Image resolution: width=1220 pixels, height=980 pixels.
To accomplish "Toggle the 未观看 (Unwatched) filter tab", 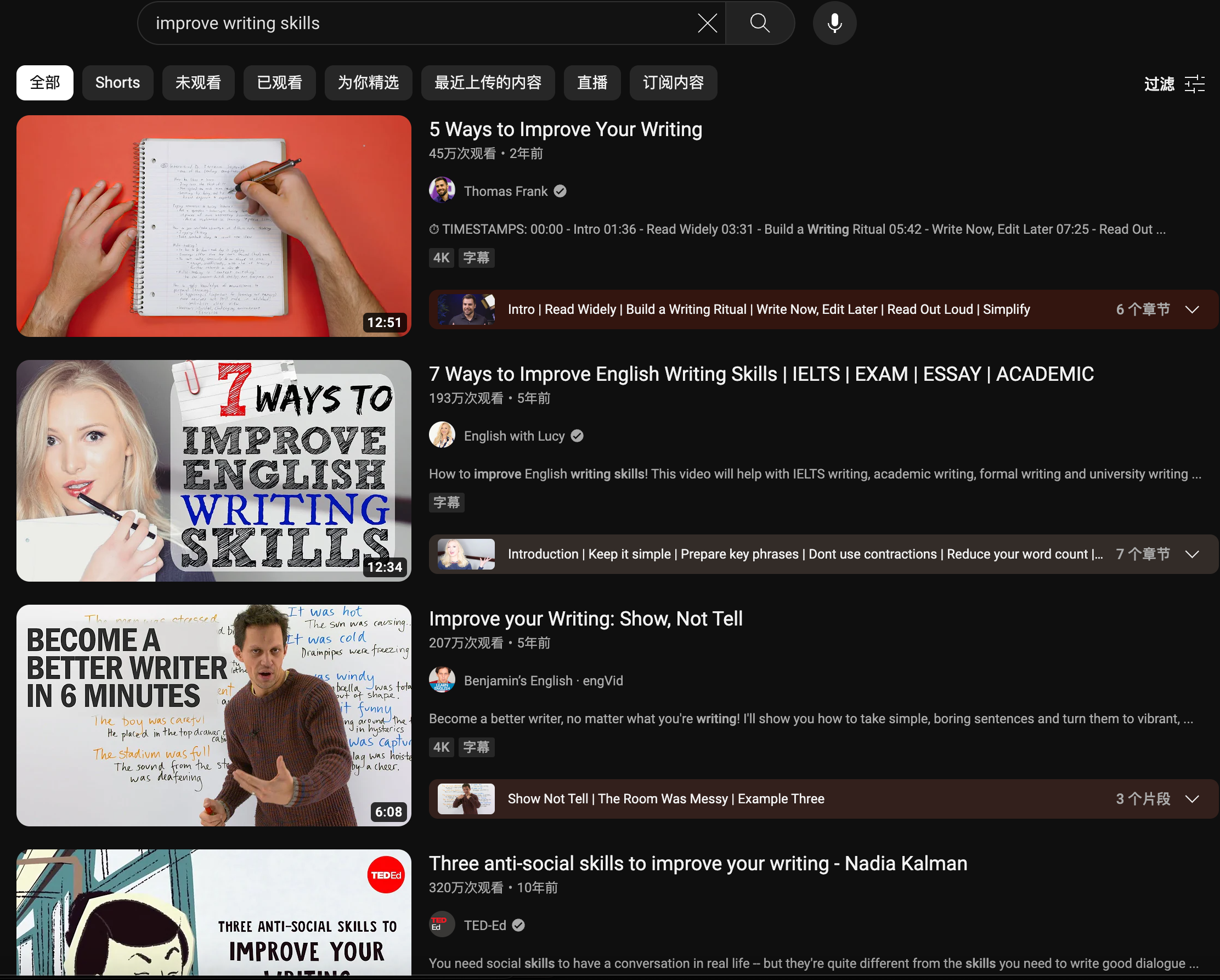I will 197,82.
